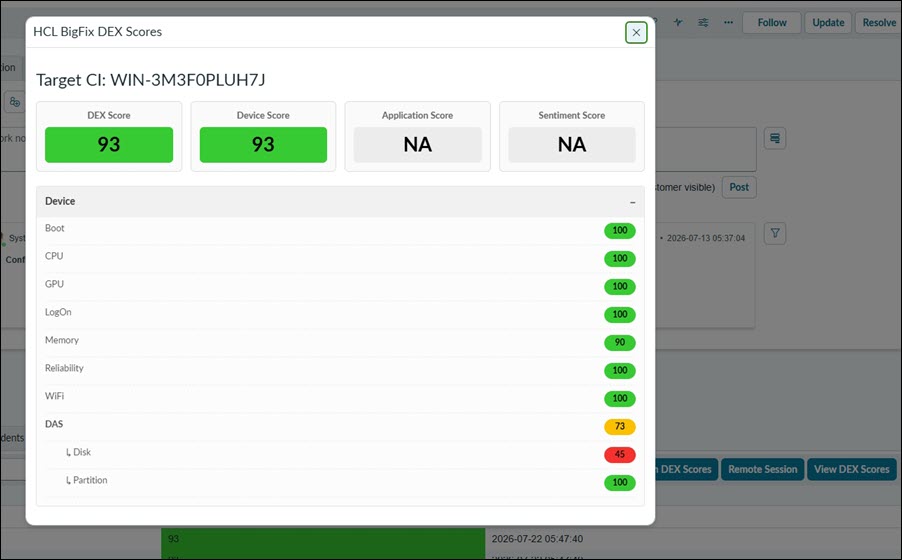Select the Device Score 93 tile
This screenshot has height=560, width=902.
coord(263,144)
